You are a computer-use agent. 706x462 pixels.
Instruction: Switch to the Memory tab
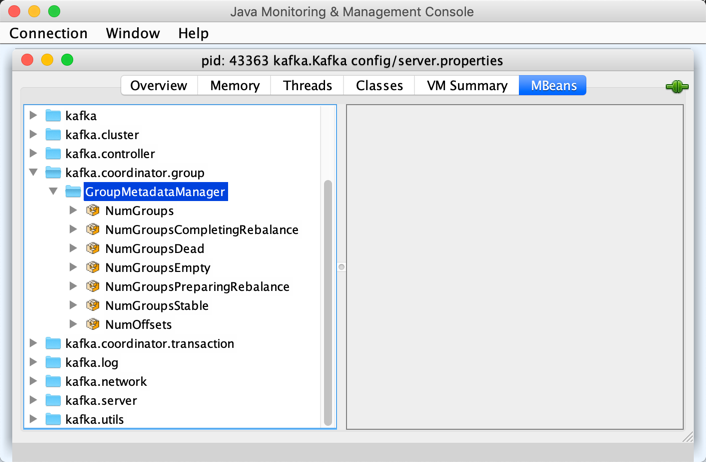tap(235, 86)
